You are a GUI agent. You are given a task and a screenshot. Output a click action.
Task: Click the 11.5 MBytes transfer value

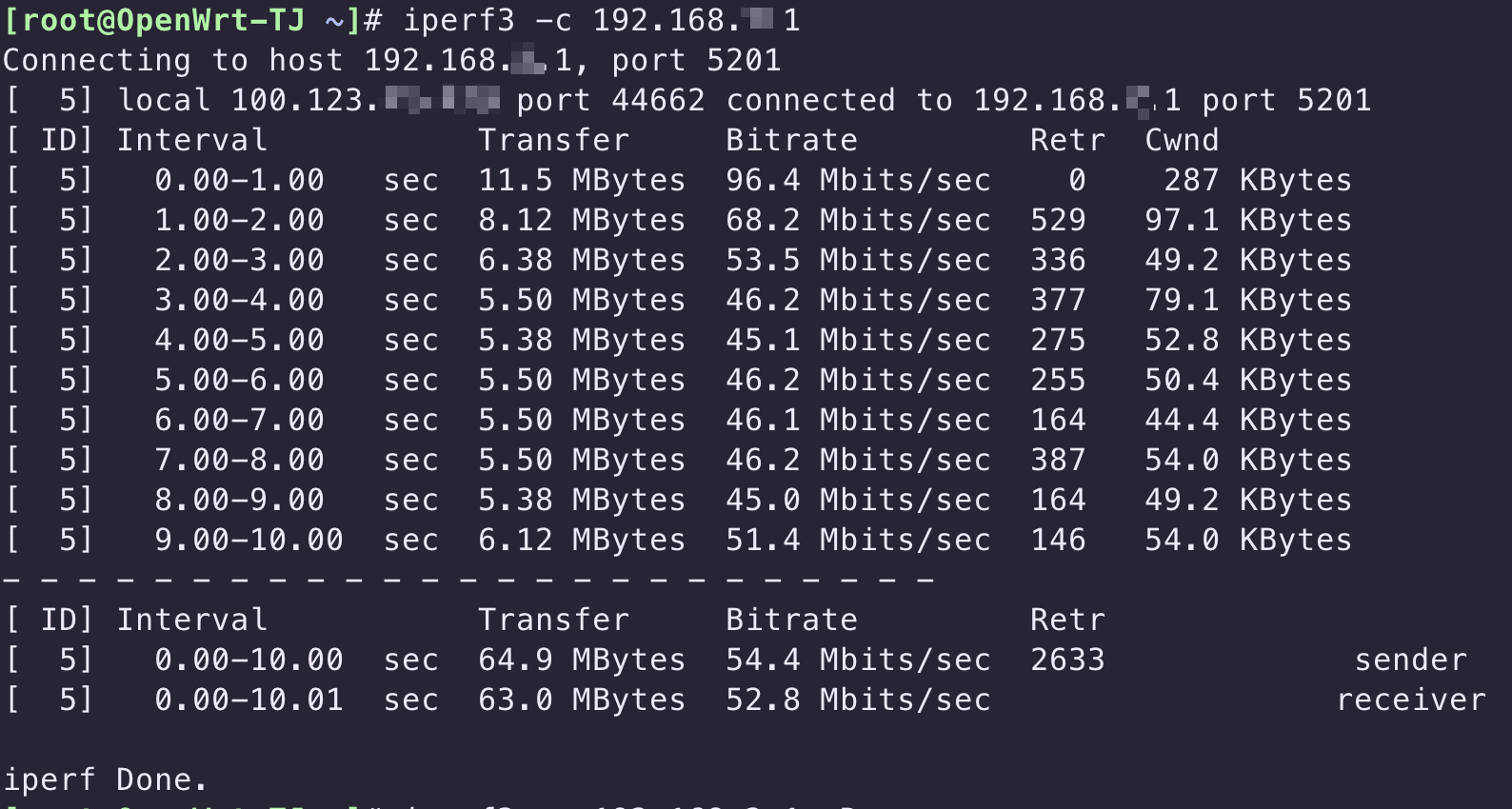[581, 180]
